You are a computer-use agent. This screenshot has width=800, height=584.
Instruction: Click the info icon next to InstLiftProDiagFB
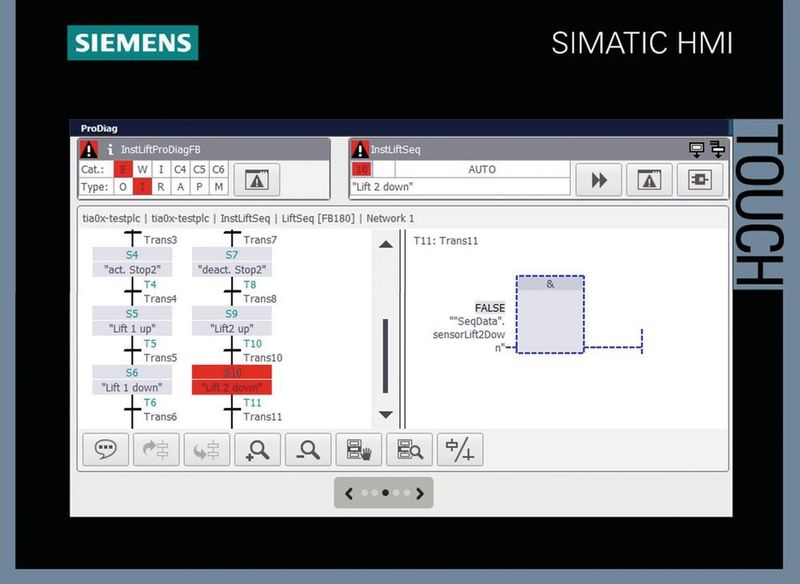click(110, 149)
